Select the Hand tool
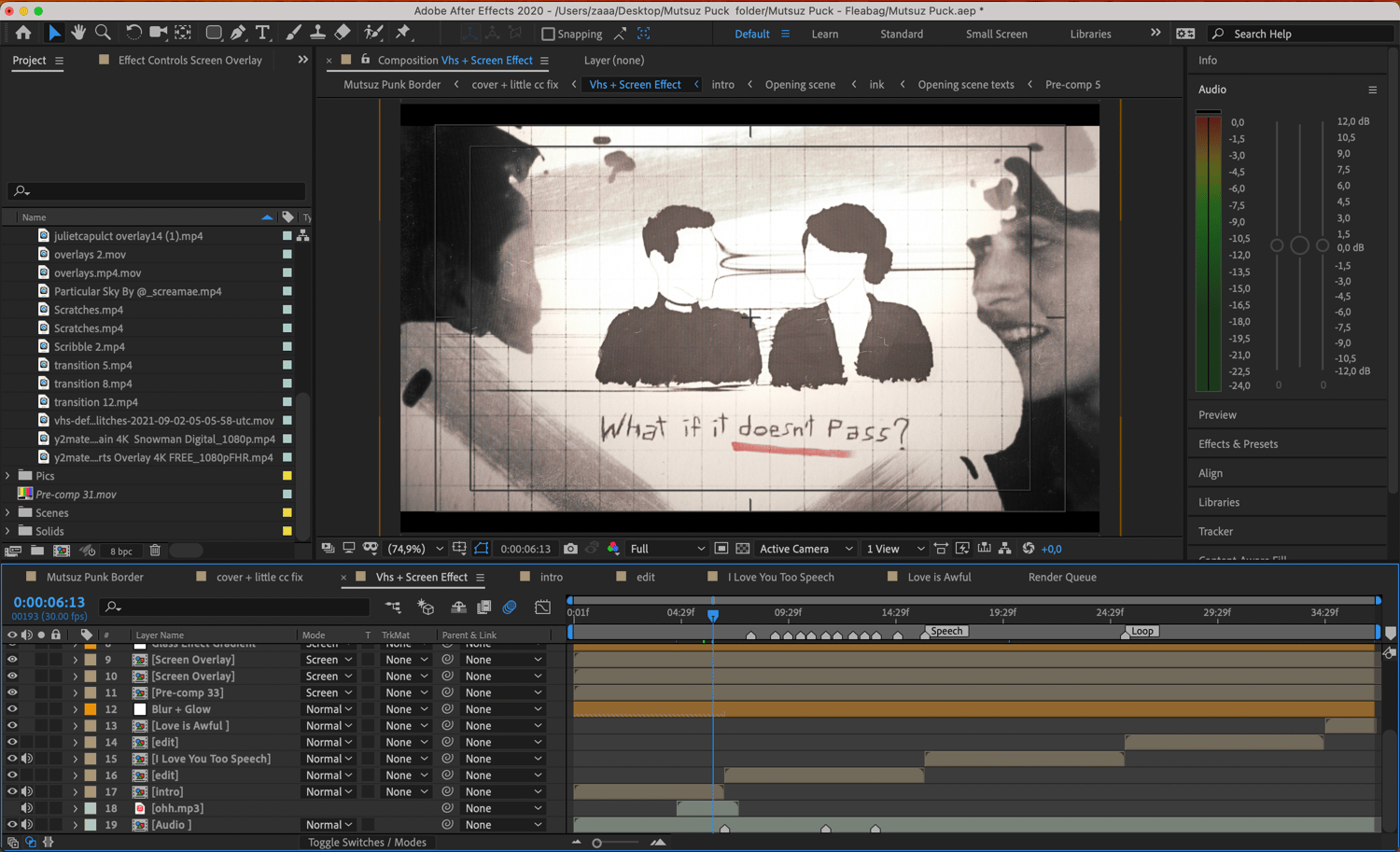This screenshot has height=852, width=1400. pyautogui.click(x=78, y=33)
